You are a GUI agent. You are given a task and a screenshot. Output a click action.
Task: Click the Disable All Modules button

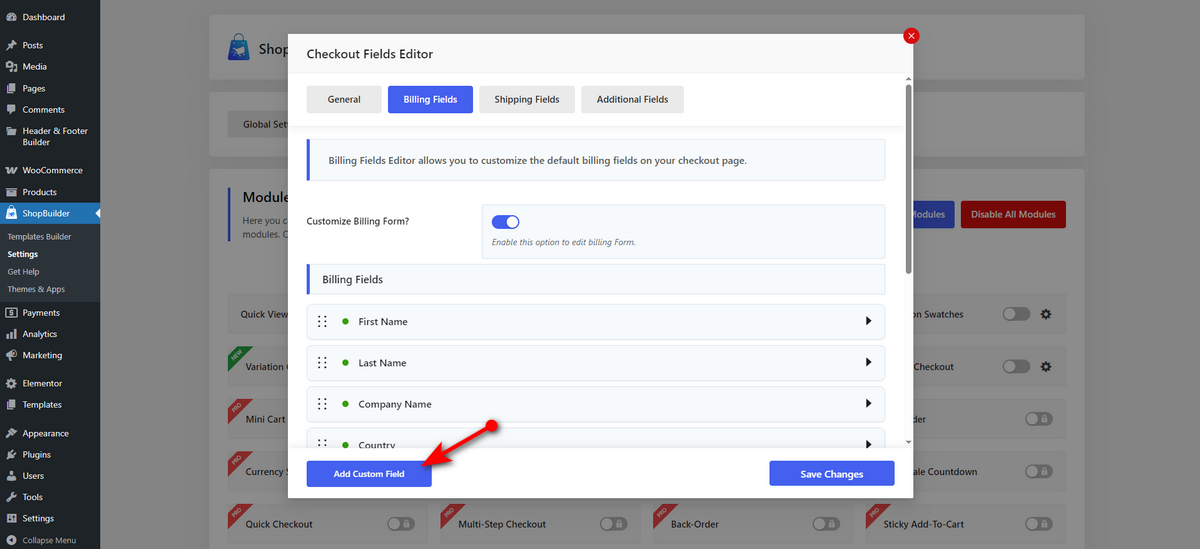[x=1013, y=214]
